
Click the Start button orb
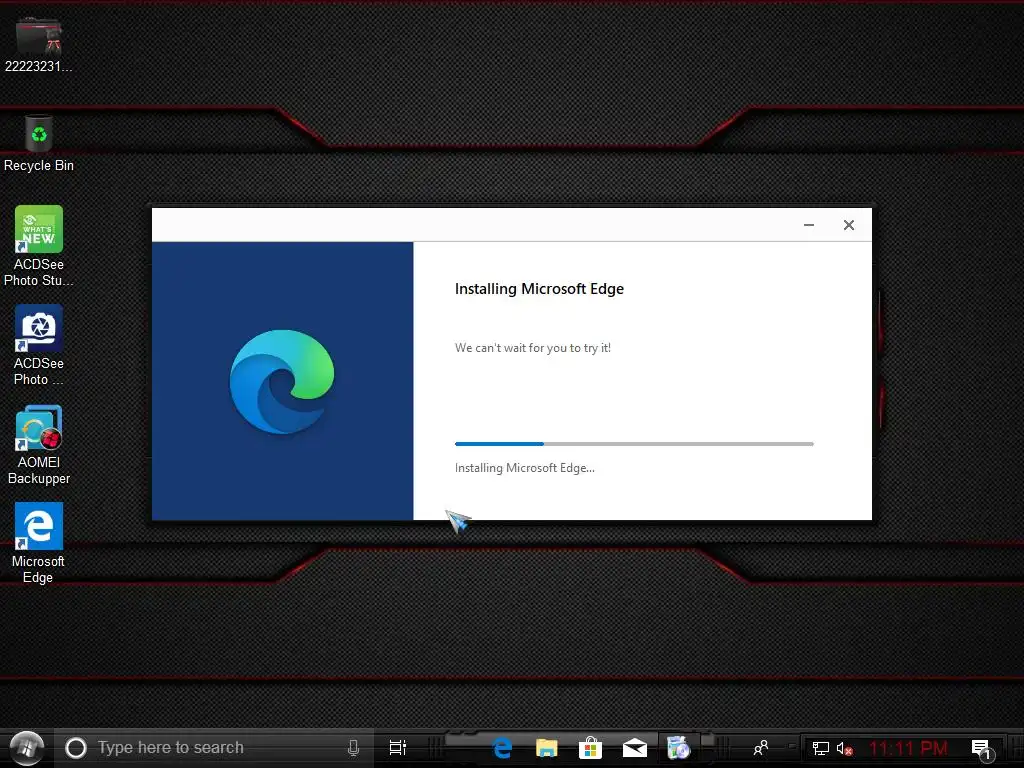26,748
